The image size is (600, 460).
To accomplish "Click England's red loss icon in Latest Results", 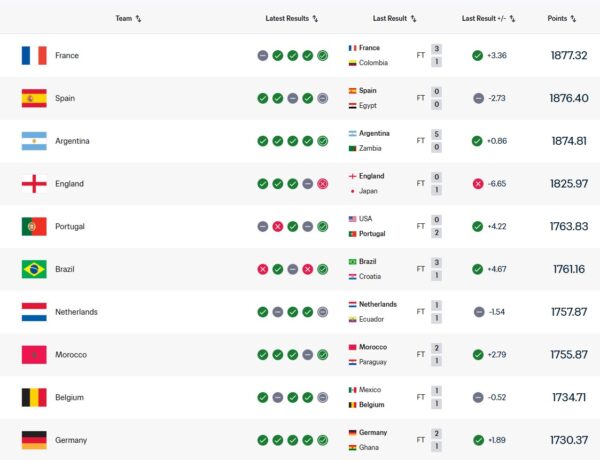I will (x=322, y=184).
